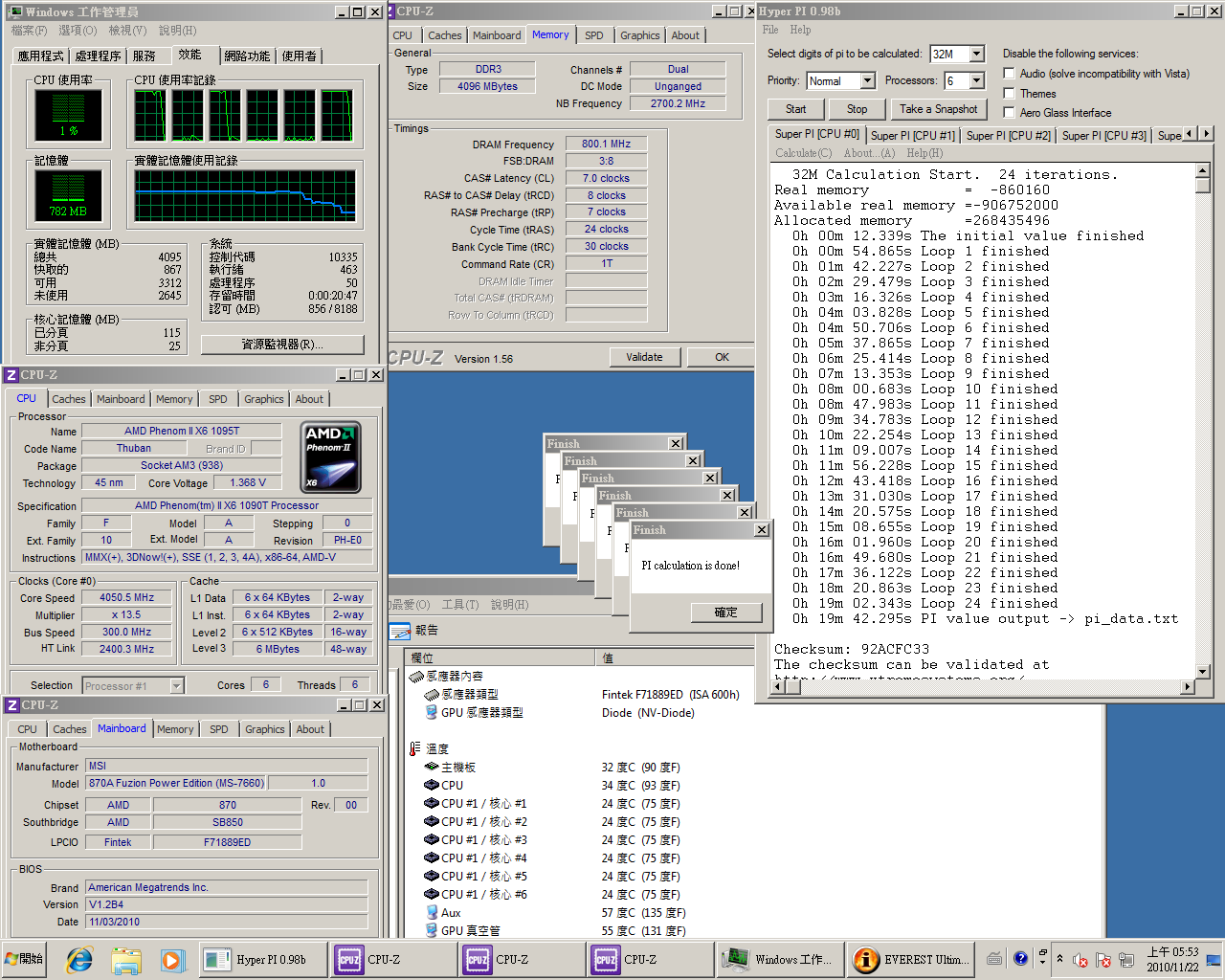Screen dimensions: 1225x980
Task: Click Hyper PI horizontal scrollbar right arrow
Action: coord(1188,686)
